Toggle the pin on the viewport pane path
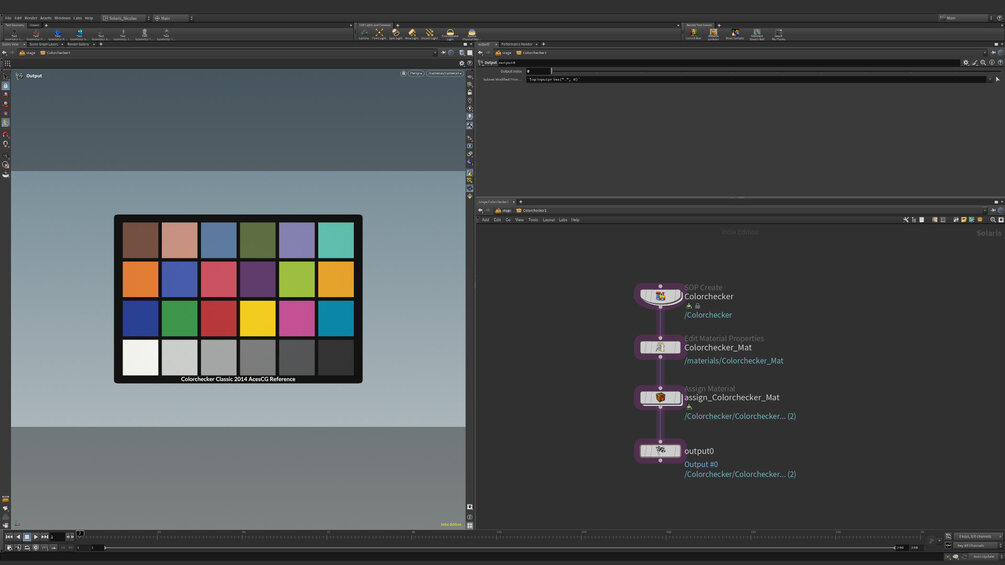Viewport: 1005px width, 565px height. tap(444, 53)
